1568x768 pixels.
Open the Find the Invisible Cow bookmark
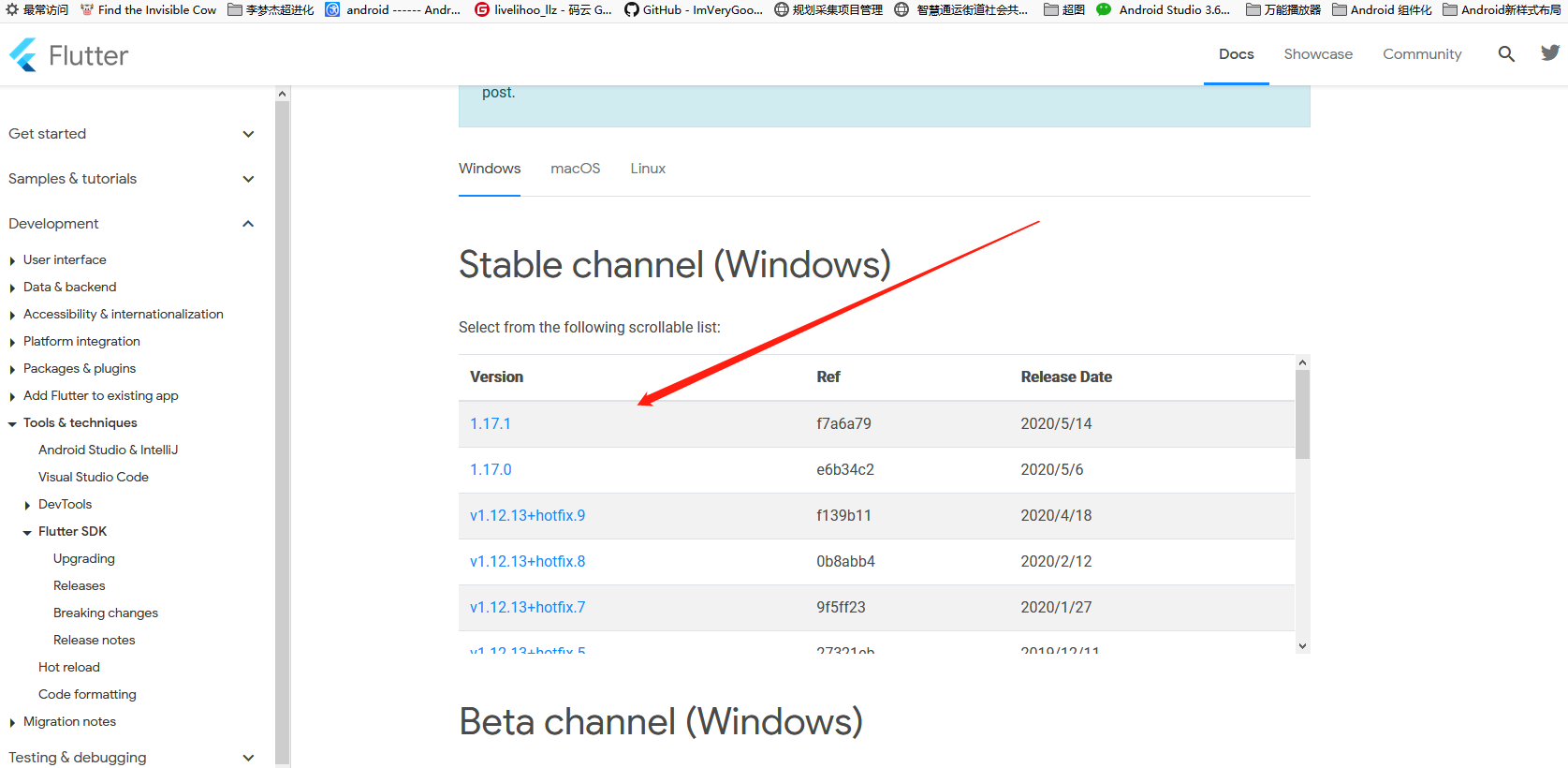[x=148, y=9]
